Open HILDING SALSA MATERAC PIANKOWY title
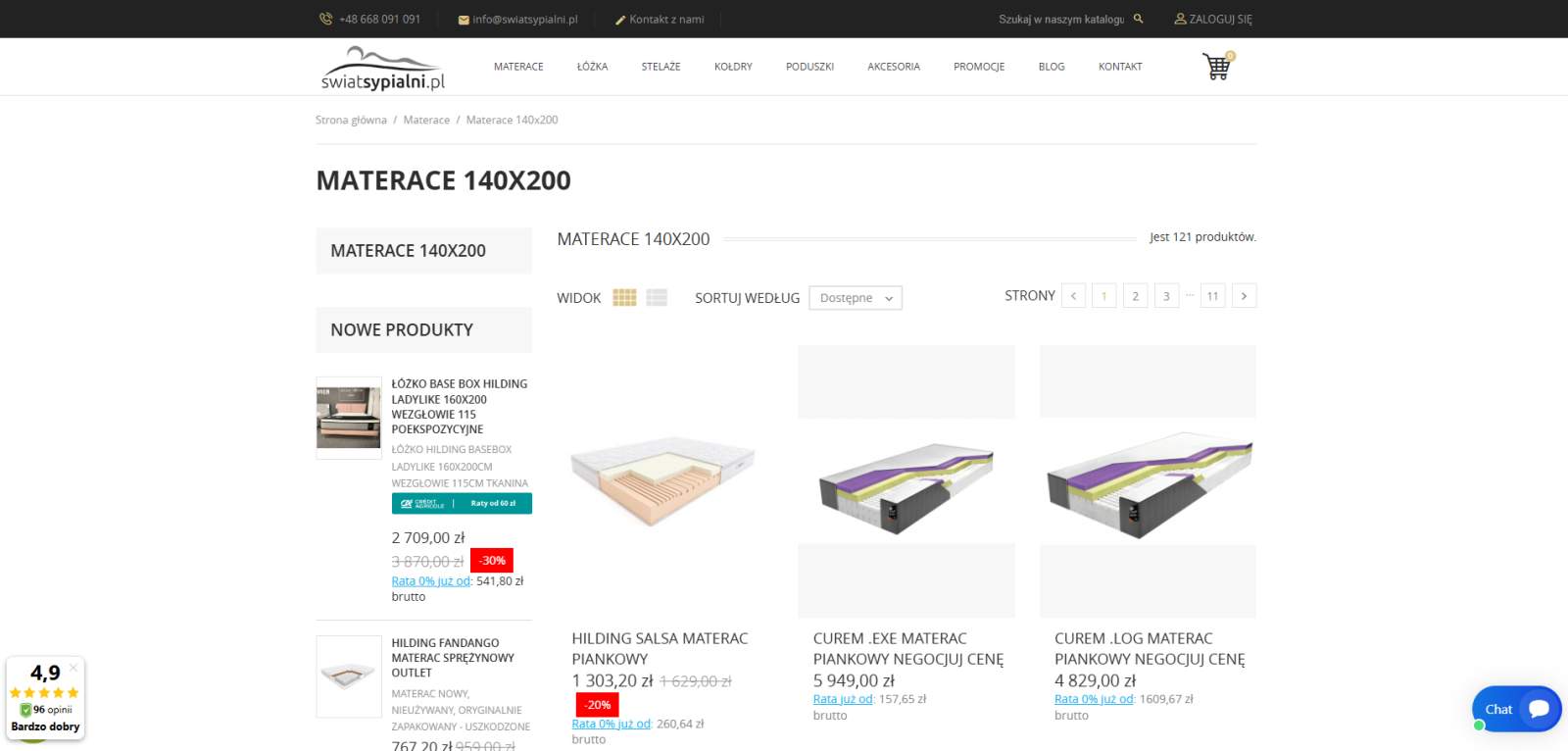This screenshot has width=1568, height=751. pos(660,648)
